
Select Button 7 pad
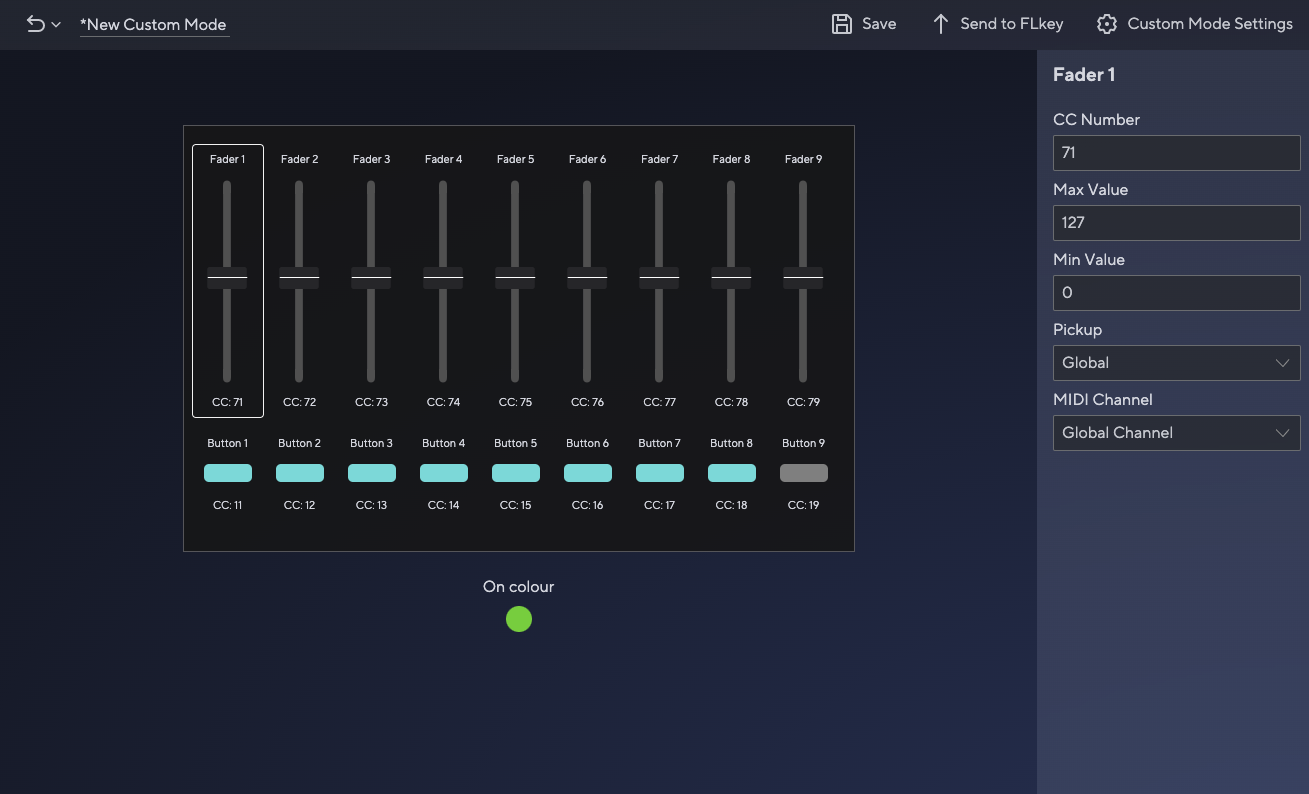pyautogui.click(x=660, y=473)
